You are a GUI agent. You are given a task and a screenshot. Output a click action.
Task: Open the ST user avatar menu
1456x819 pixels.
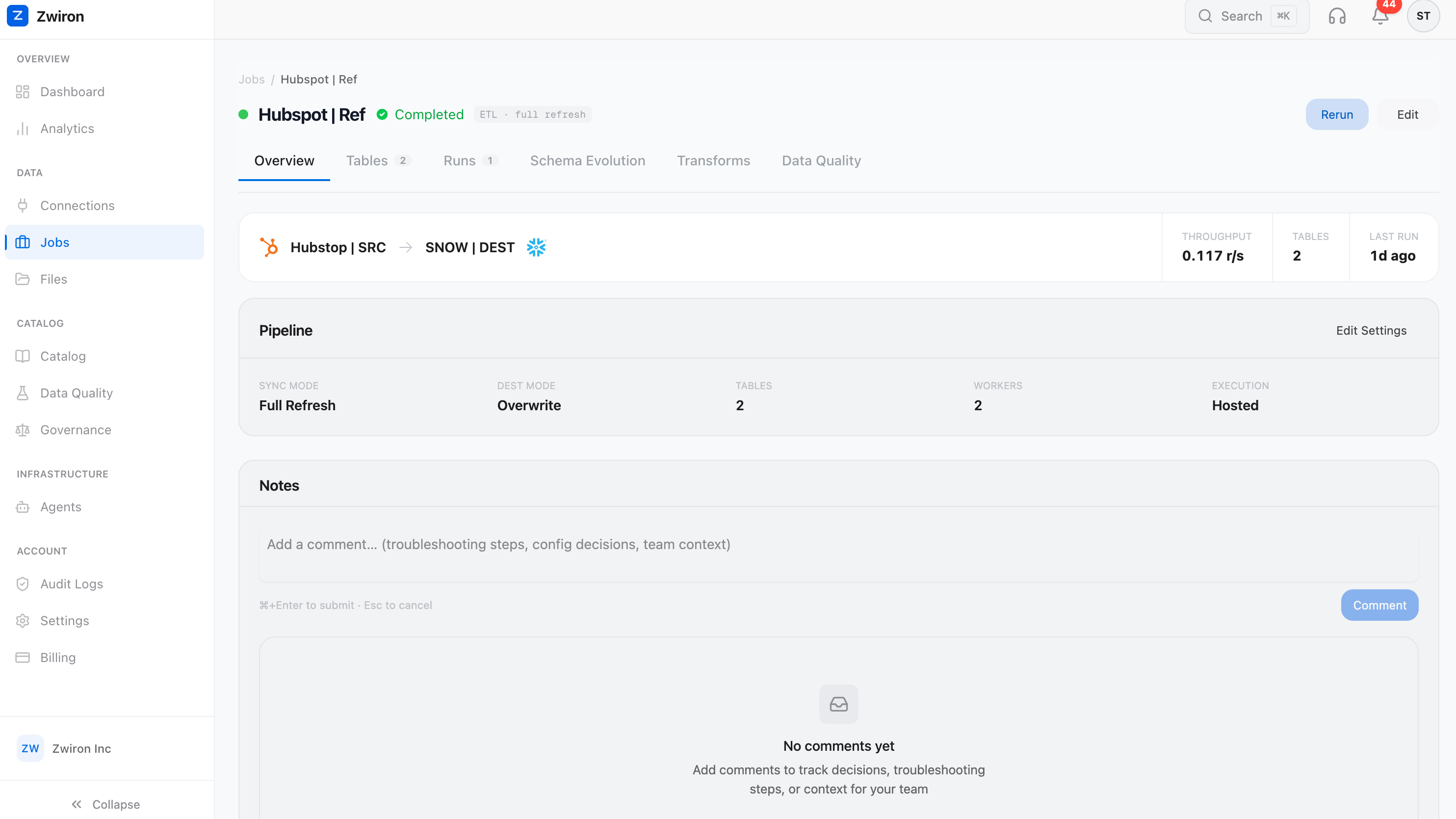[x=1423, y=16]
